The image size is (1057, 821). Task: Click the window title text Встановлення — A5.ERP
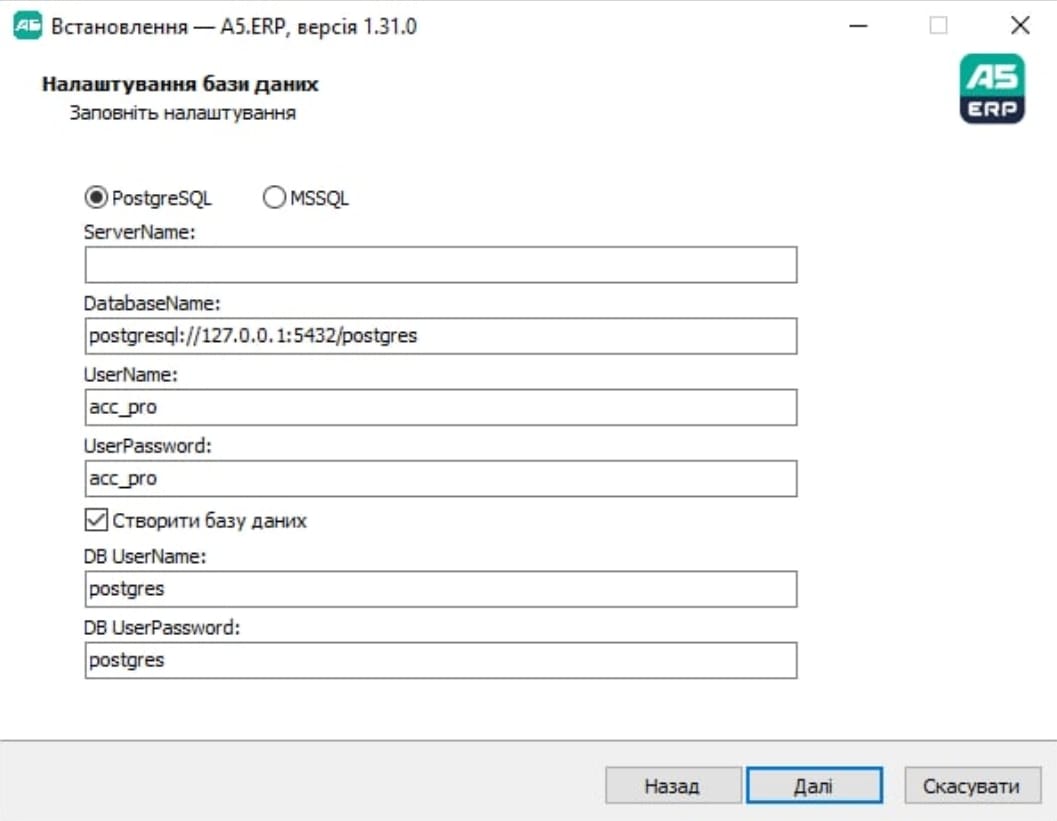tap(233, 27)
